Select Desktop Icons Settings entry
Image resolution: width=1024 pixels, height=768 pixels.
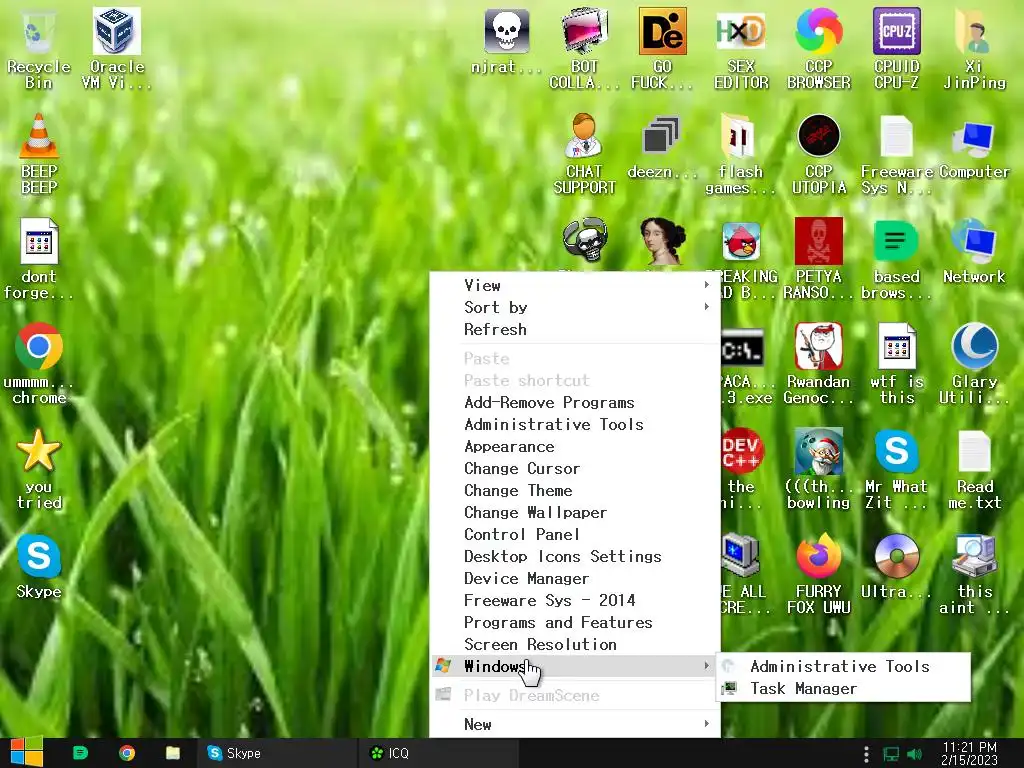point(575,556)
